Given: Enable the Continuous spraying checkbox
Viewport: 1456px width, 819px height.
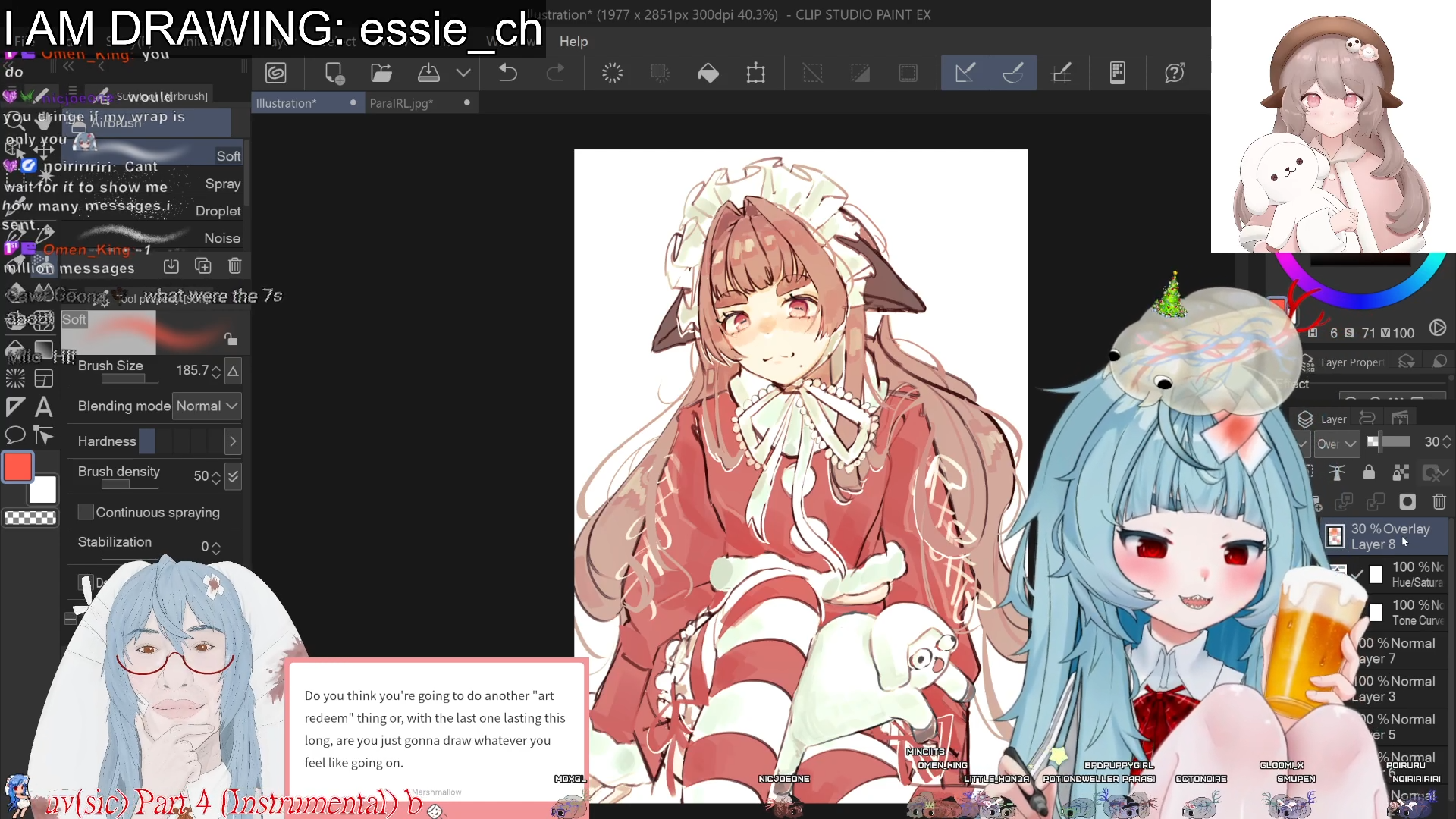Looking at the screenshot, I should (x=86, y=513).
